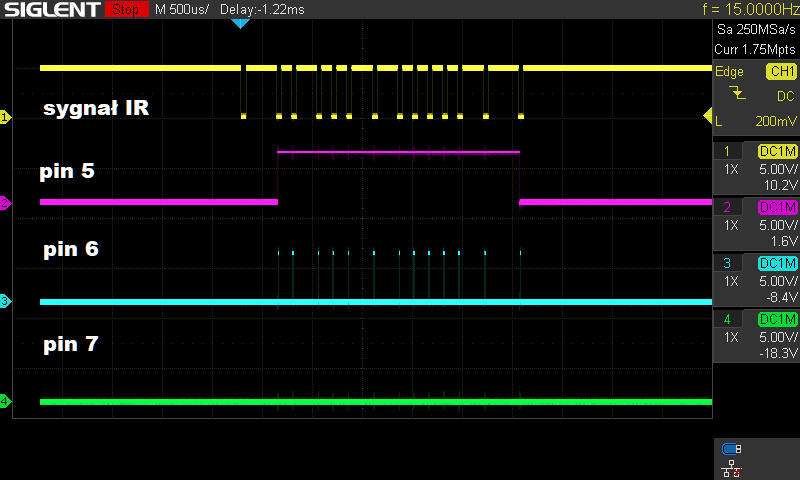Click the blue trigger position marker at top
This screenshot has height=480, width=800.
(x=240, y=23)
